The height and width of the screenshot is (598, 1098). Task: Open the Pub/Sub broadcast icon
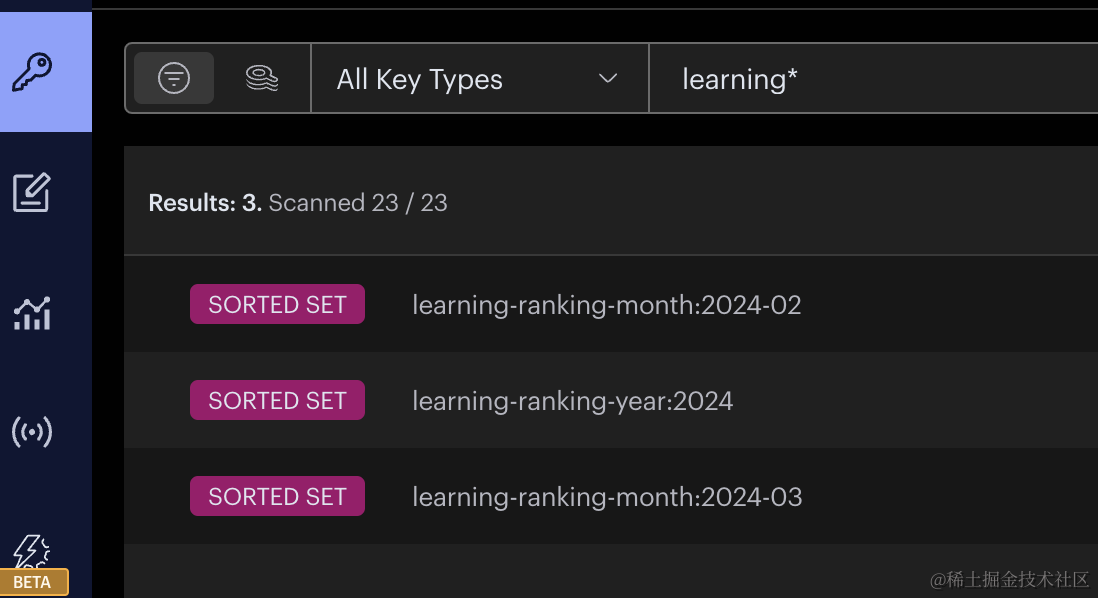click(x=32, y=433)
